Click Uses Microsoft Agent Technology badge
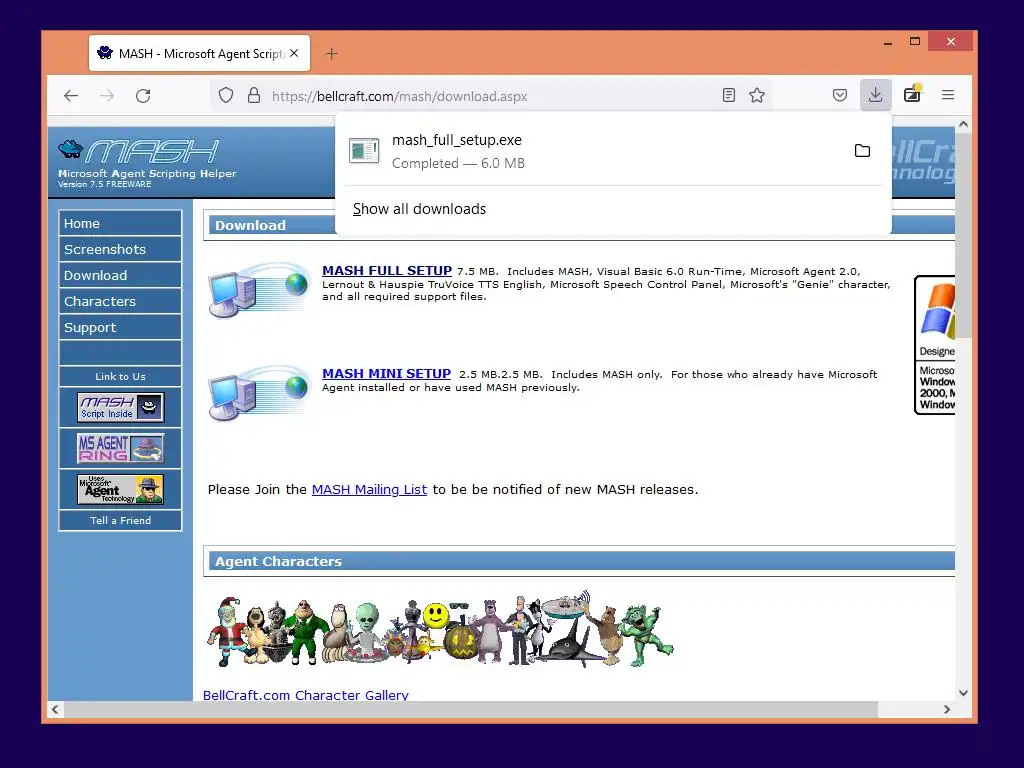Viewport: 1024px width, 768px height. [x=120, y=489]
